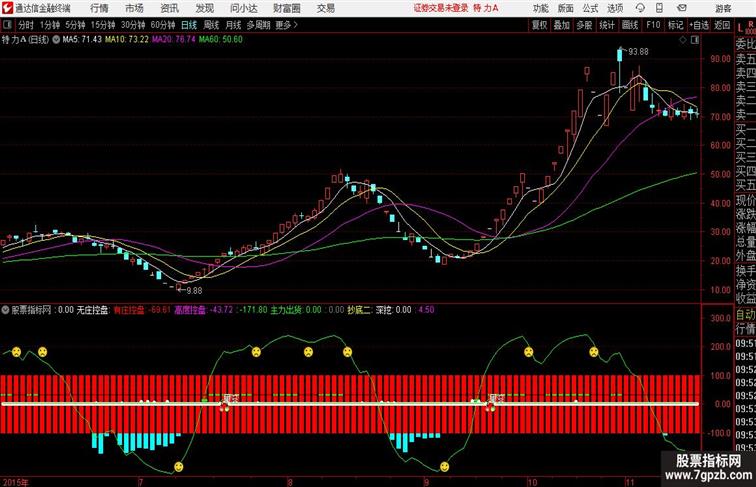
Task: Click the 画线 drawing button
Action: coord(630,25)
